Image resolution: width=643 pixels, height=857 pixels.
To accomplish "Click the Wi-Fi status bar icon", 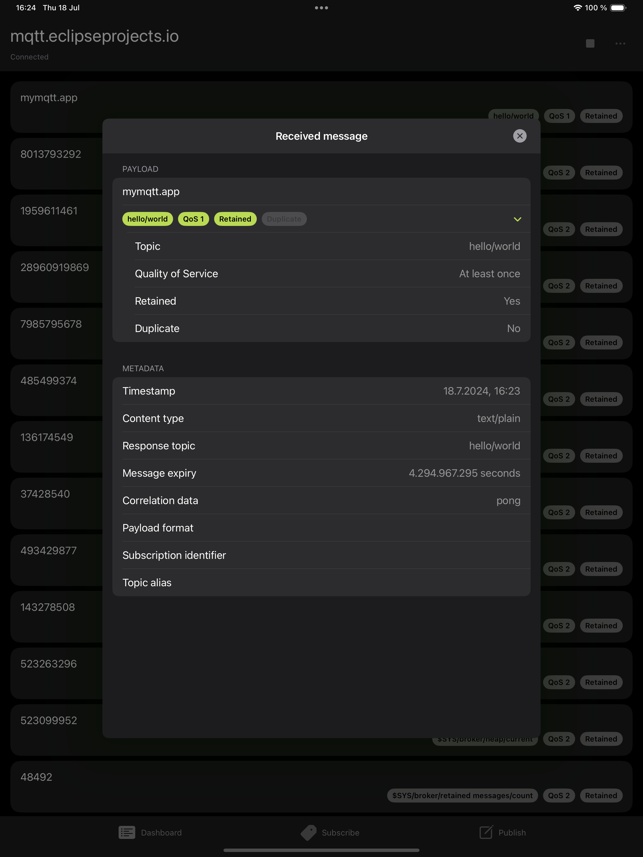I will [577, 8].
